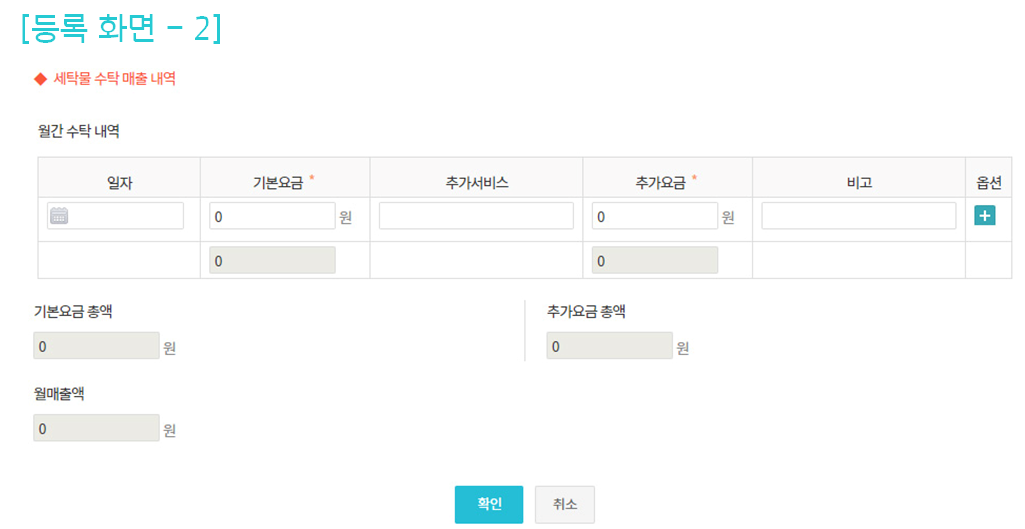1025x529 pixels.
Task: Click the 비고 remarks input field
Action: click(x=858, y=216)
